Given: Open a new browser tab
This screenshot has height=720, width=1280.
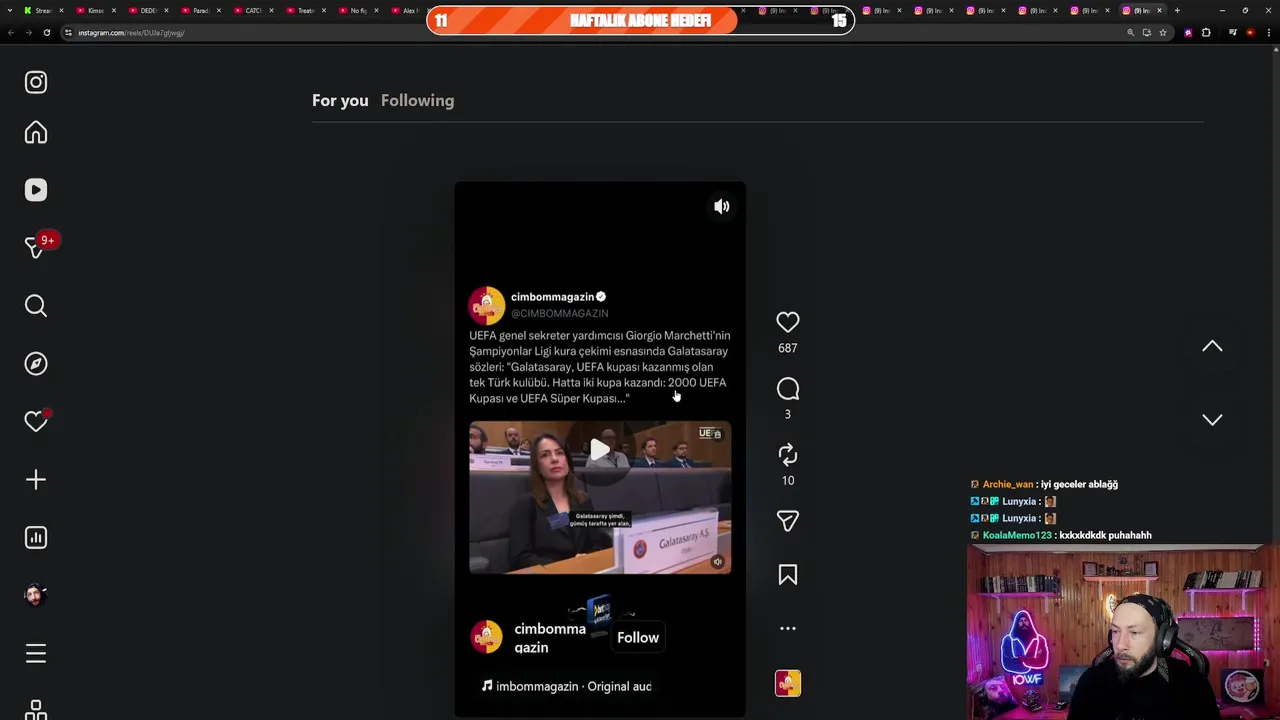Looking at the screenshot, I should coord(1177,10).
